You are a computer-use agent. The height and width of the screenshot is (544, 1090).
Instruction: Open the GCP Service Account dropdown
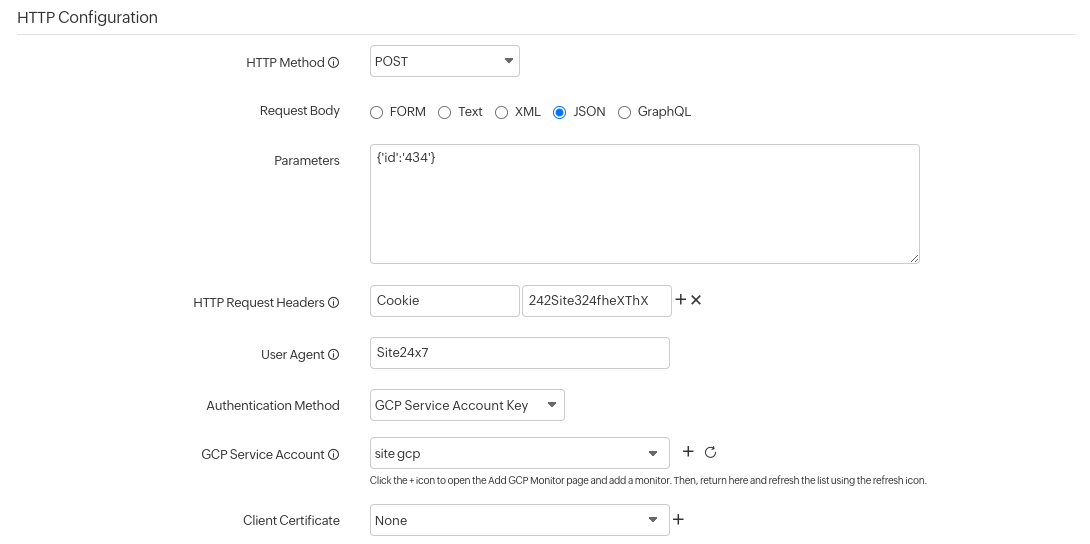519,453
